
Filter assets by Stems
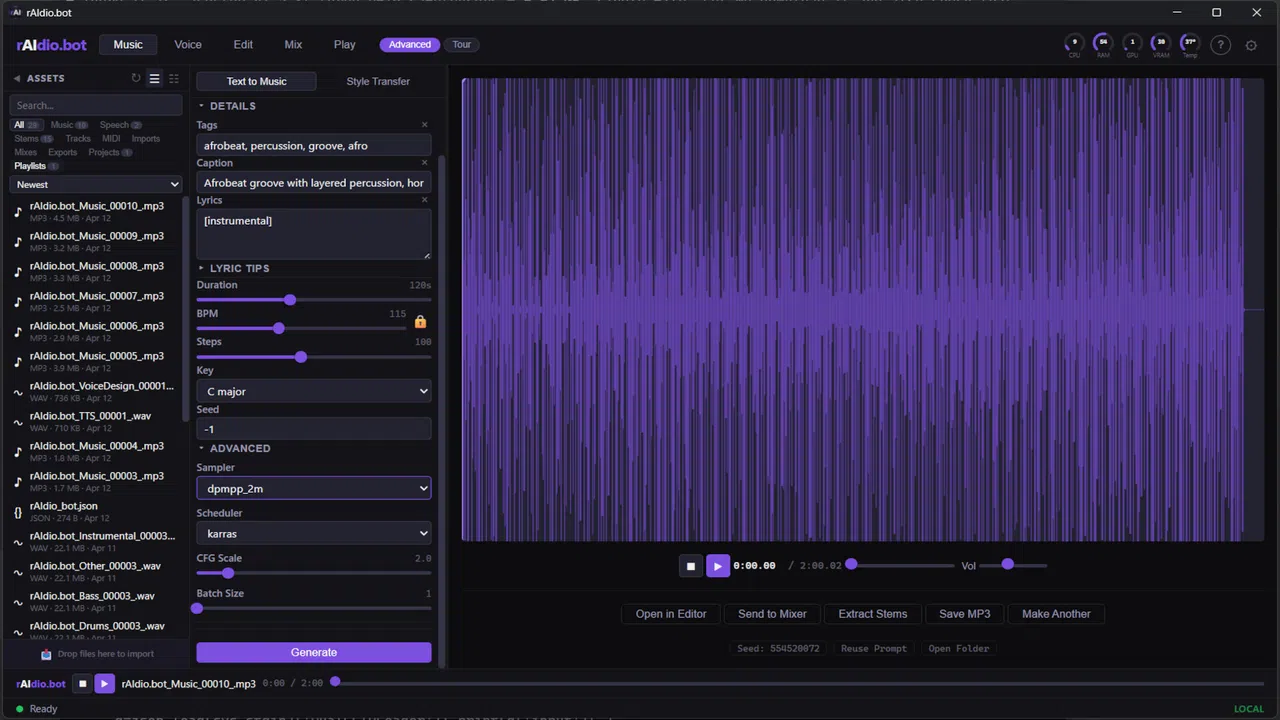pos(33,139)
